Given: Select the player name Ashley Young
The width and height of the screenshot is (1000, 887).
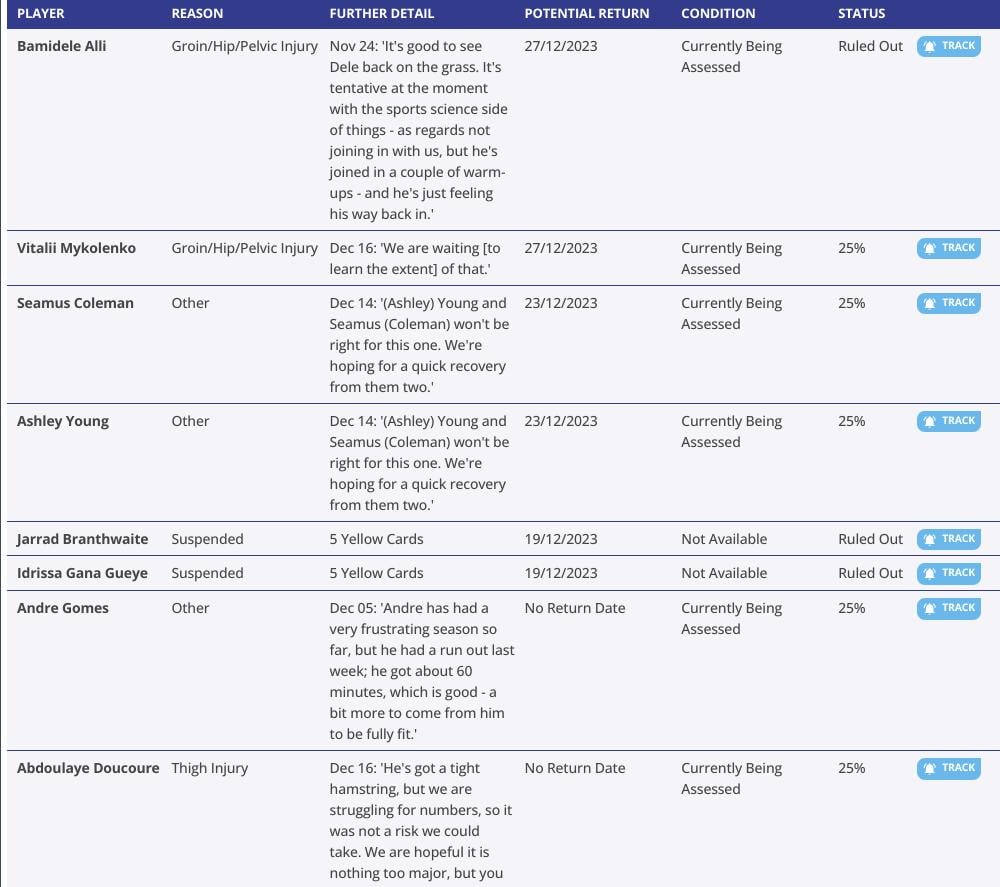Looking at the screenshot, I should 63,422.
